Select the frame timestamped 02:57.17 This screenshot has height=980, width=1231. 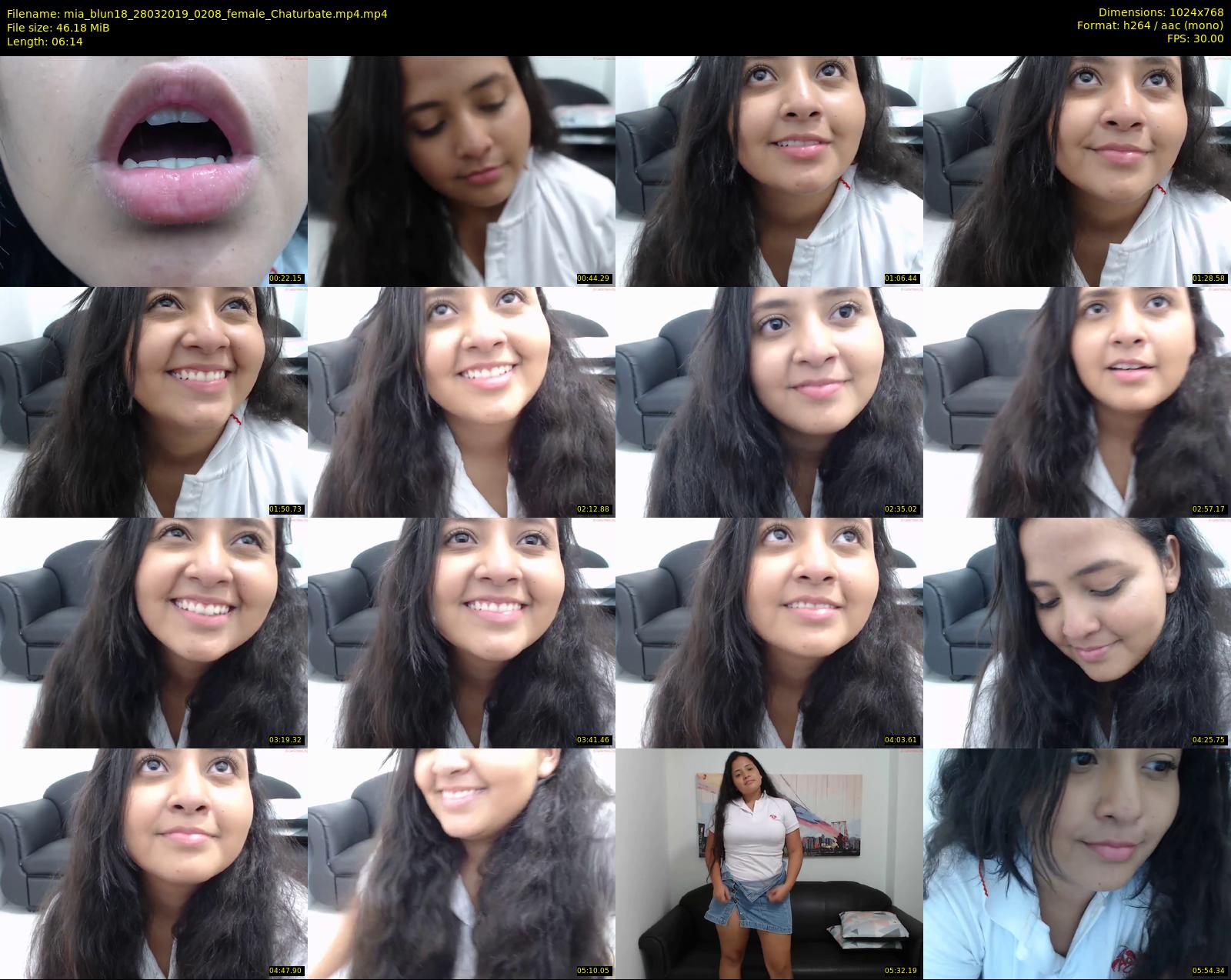point(1077,402)
